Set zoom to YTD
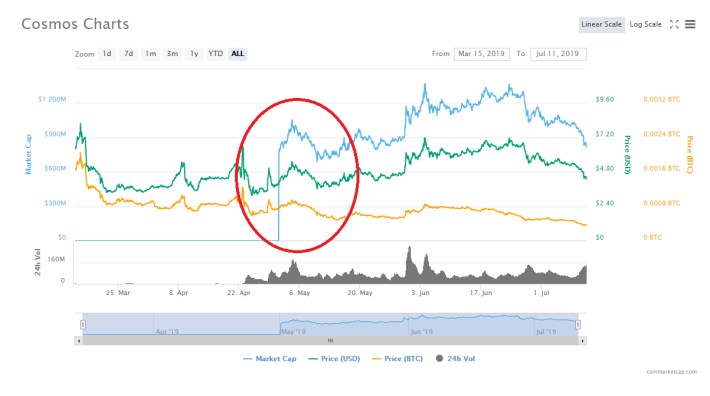This screenshot has width=710, height=396. pyautogui.click(x=216, y=54)
